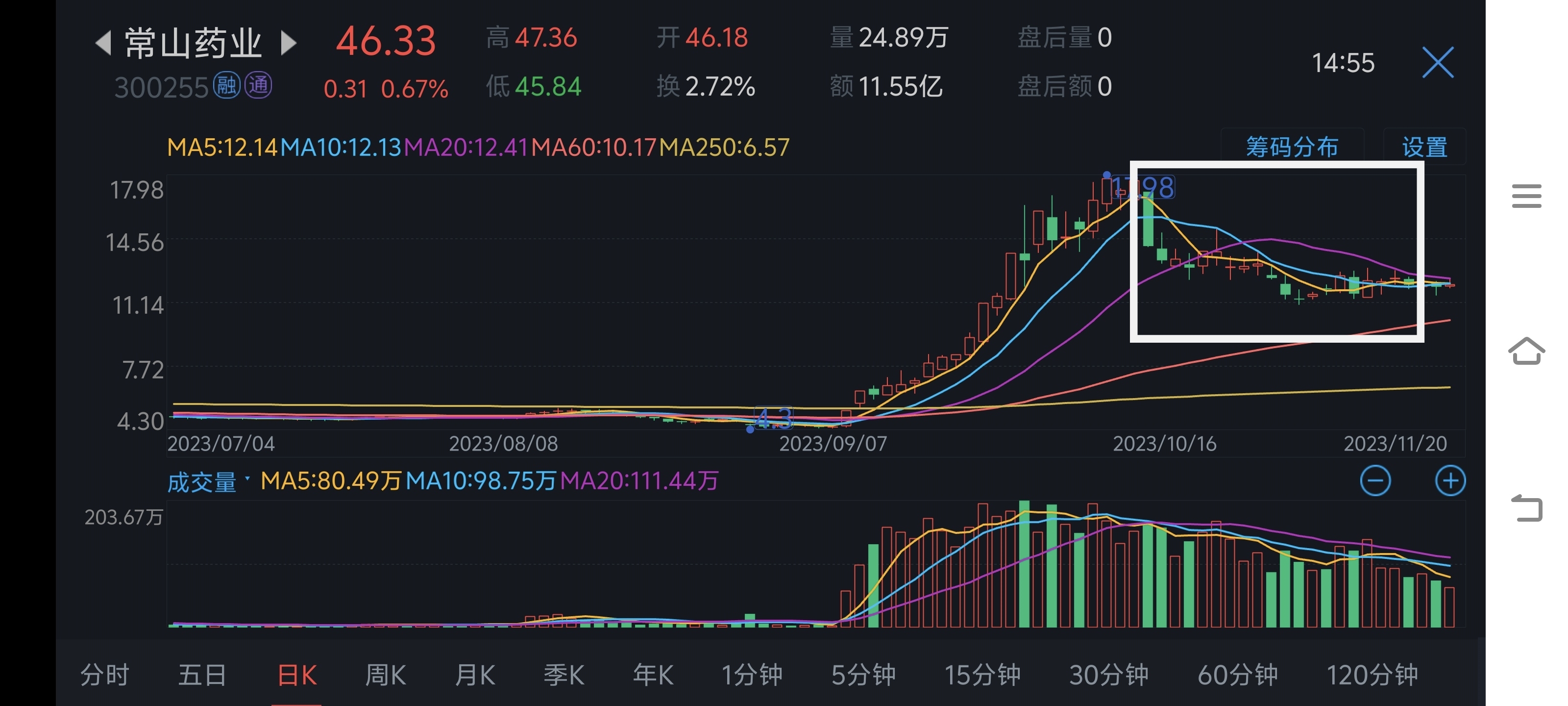Switch to 分时 tab

pyautogui.click(x=105, y=674)
